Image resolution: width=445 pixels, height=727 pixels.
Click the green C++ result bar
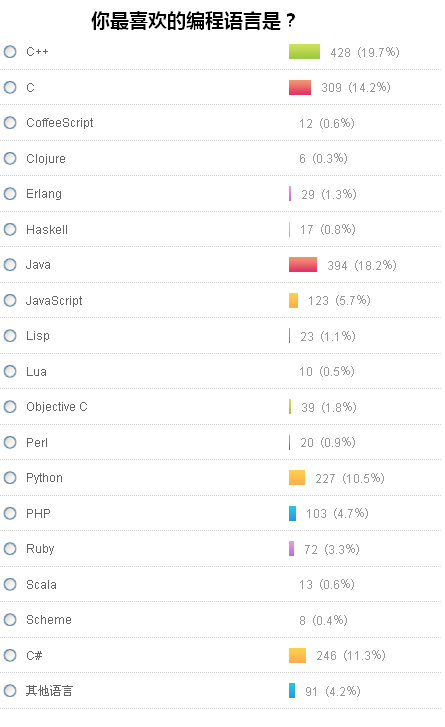[x=304, y=51]
